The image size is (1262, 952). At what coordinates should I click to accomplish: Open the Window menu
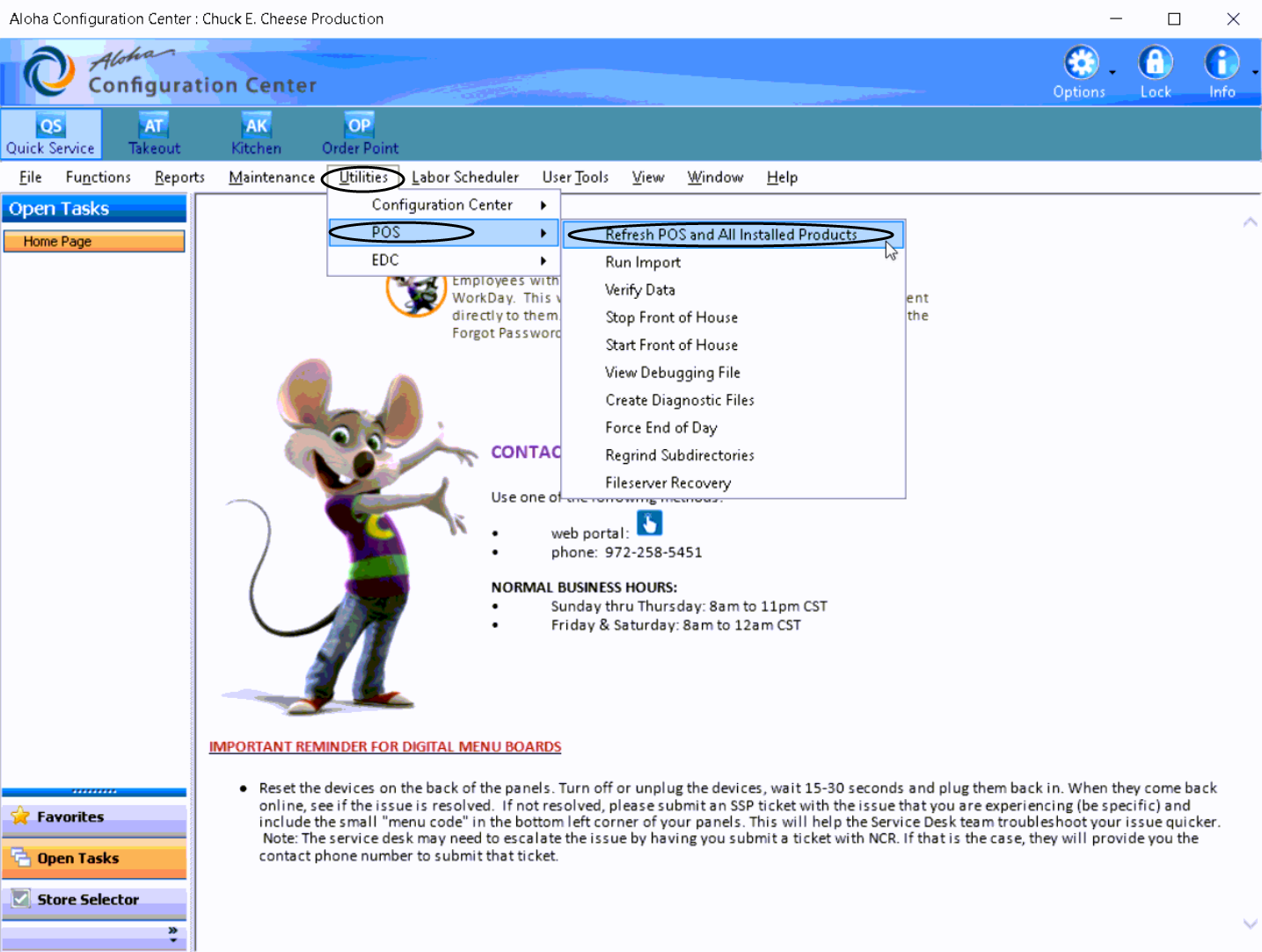click(715, 178)
